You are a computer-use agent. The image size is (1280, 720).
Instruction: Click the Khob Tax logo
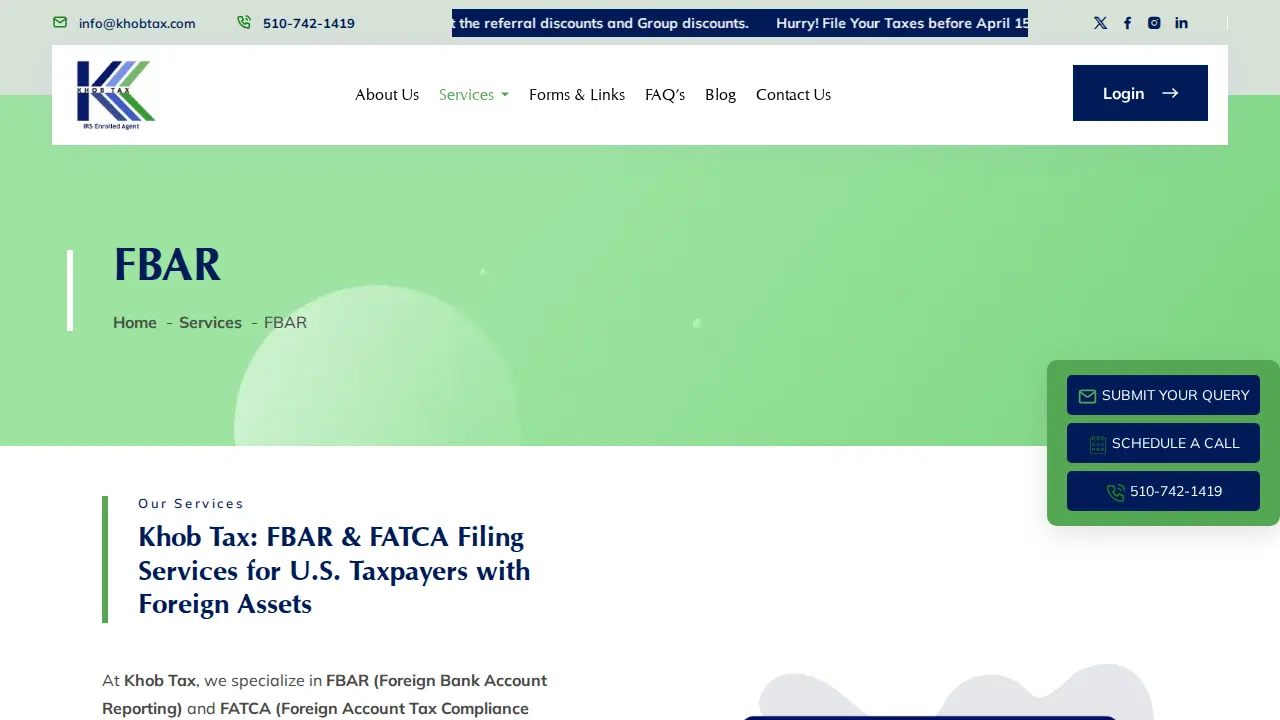click(116, 95)
